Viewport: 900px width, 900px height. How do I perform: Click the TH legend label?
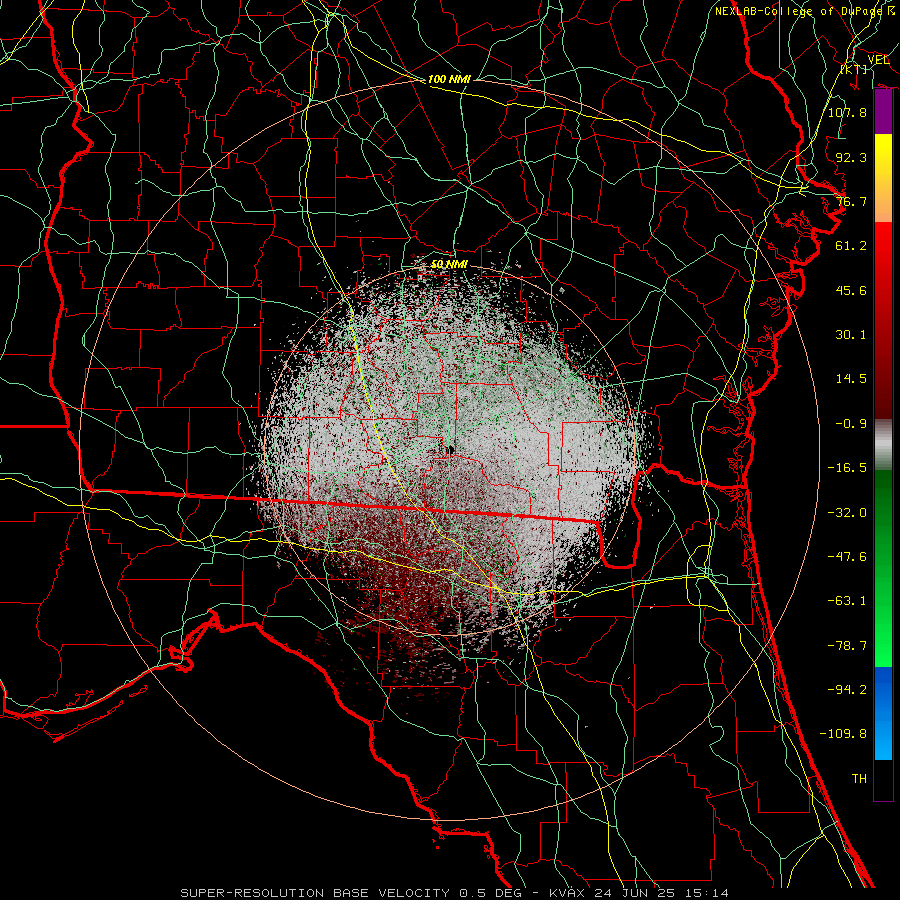point(859,779)
